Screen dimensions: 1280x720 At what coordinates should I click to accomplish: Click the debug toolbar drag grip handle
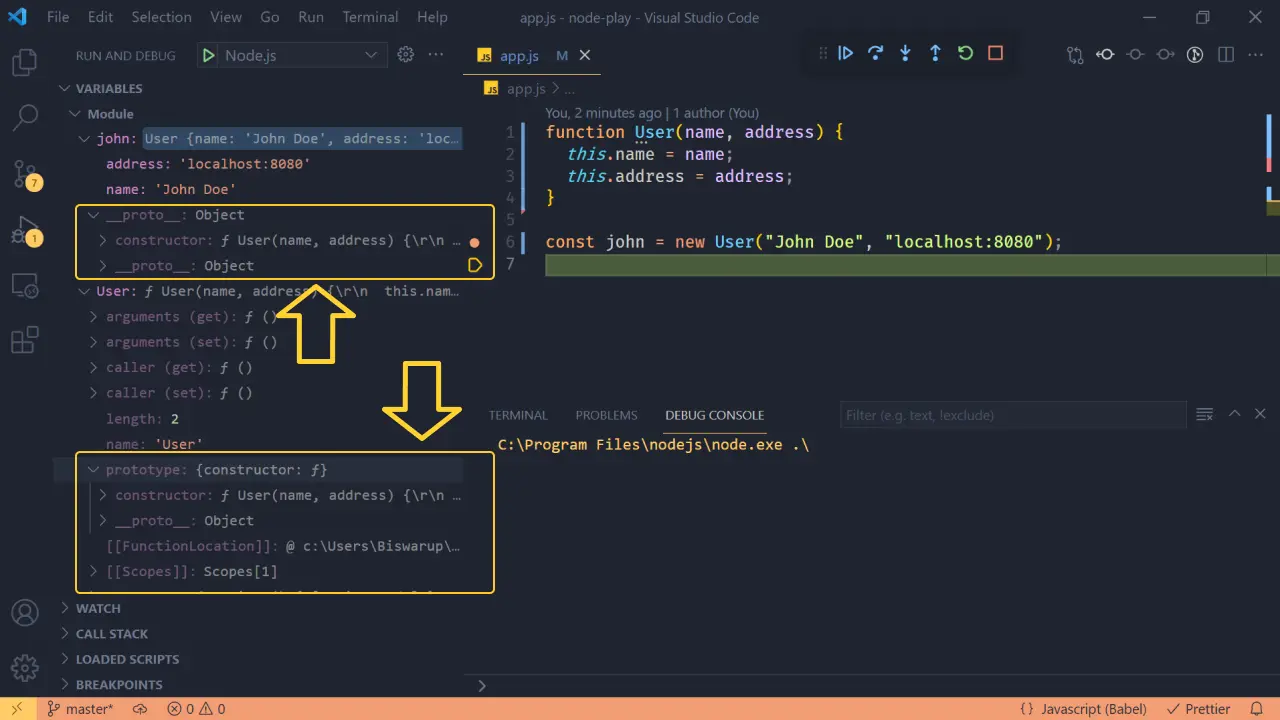823,53
